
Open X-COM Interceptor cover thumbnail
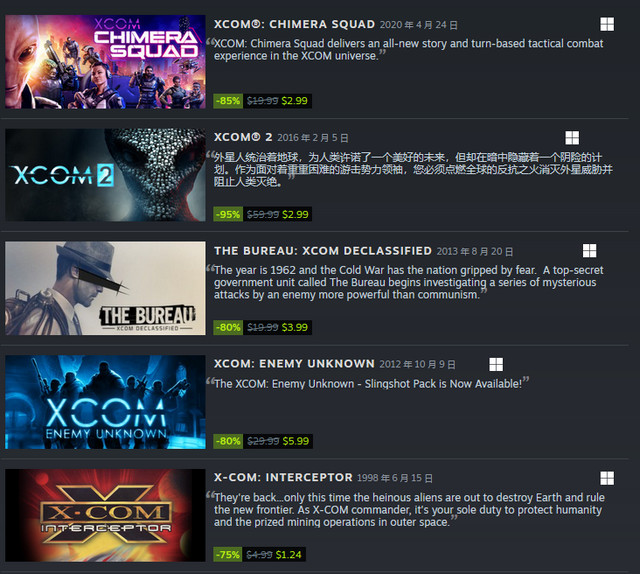(105, 515)
